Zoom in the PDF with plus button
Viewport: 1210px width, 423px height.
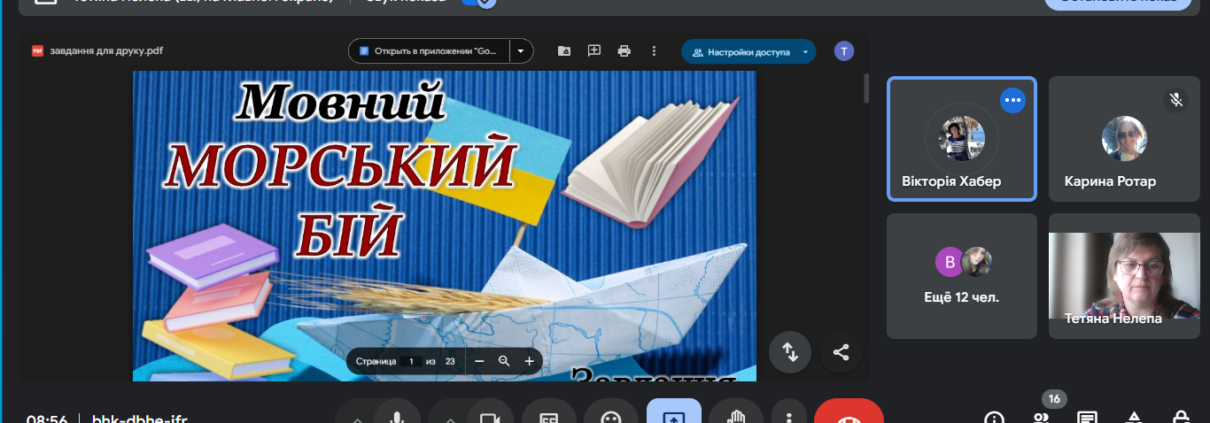coord(529,361)
